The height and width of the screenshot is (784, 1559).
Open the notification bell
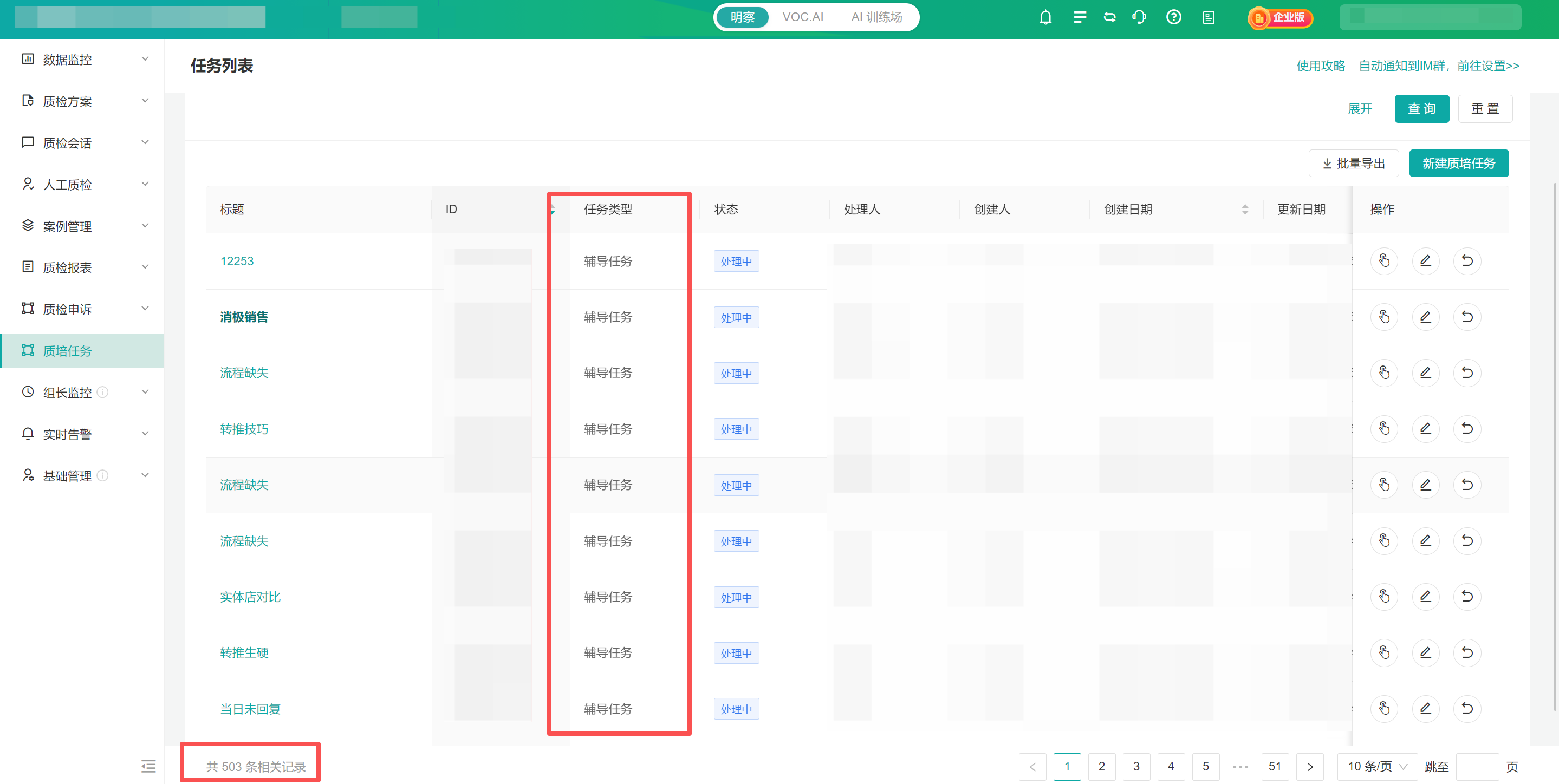1045,17
